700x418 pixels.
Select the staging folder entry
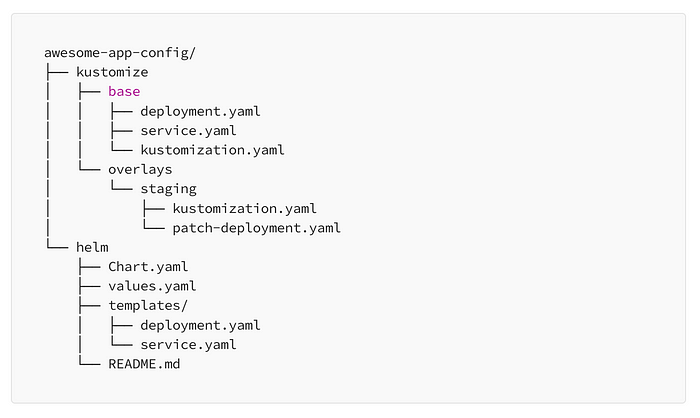tap(168, 189)
